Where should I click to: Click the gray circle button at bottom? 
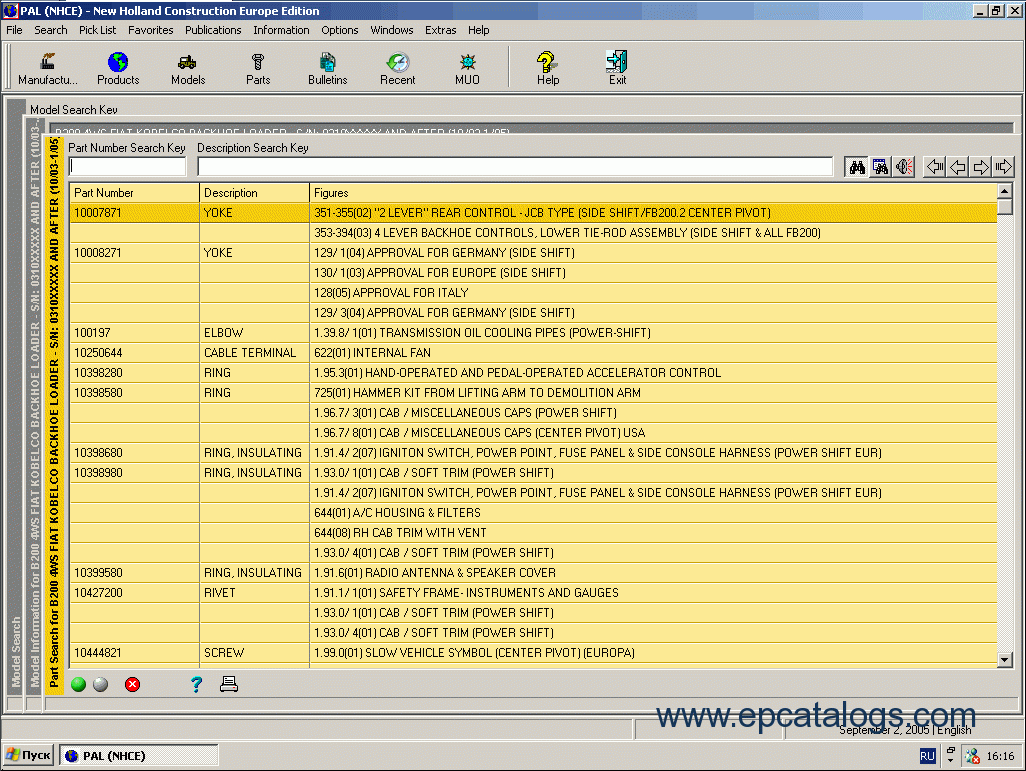click(101, 685)
